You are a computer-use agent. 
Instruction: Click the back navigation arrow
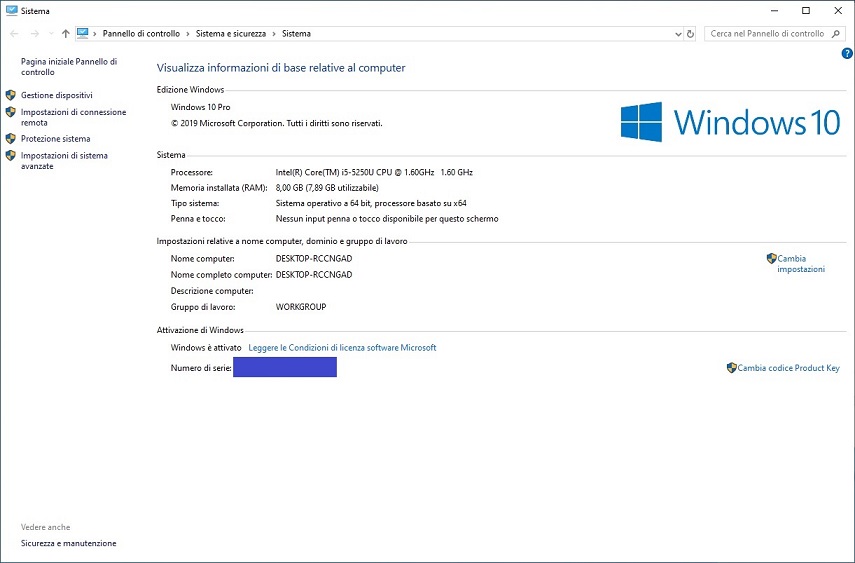(x=14, y=34)
